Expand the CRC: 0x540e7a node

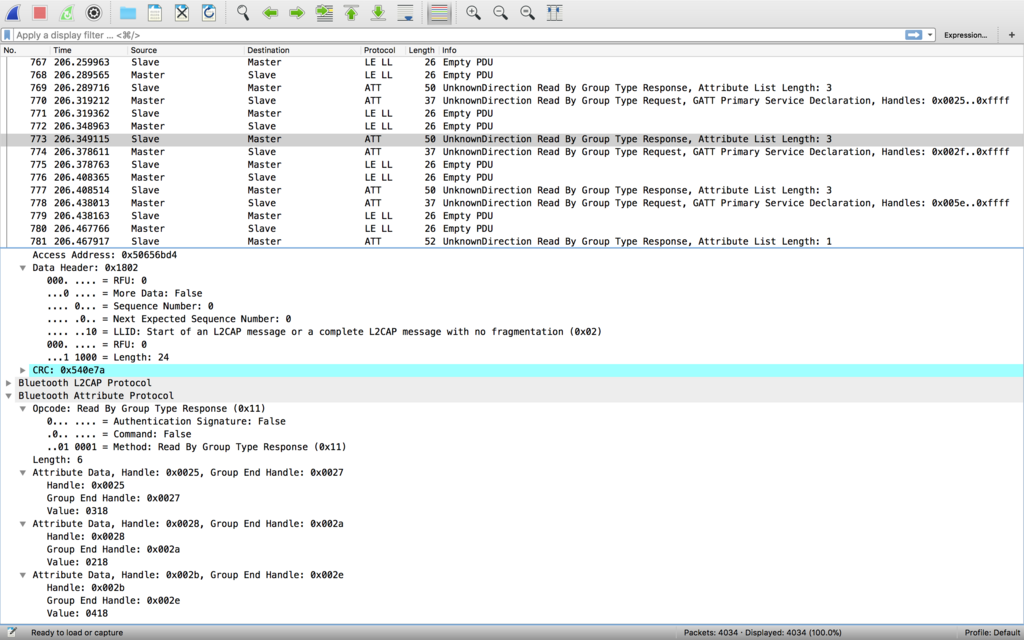[x=23, y=370]
